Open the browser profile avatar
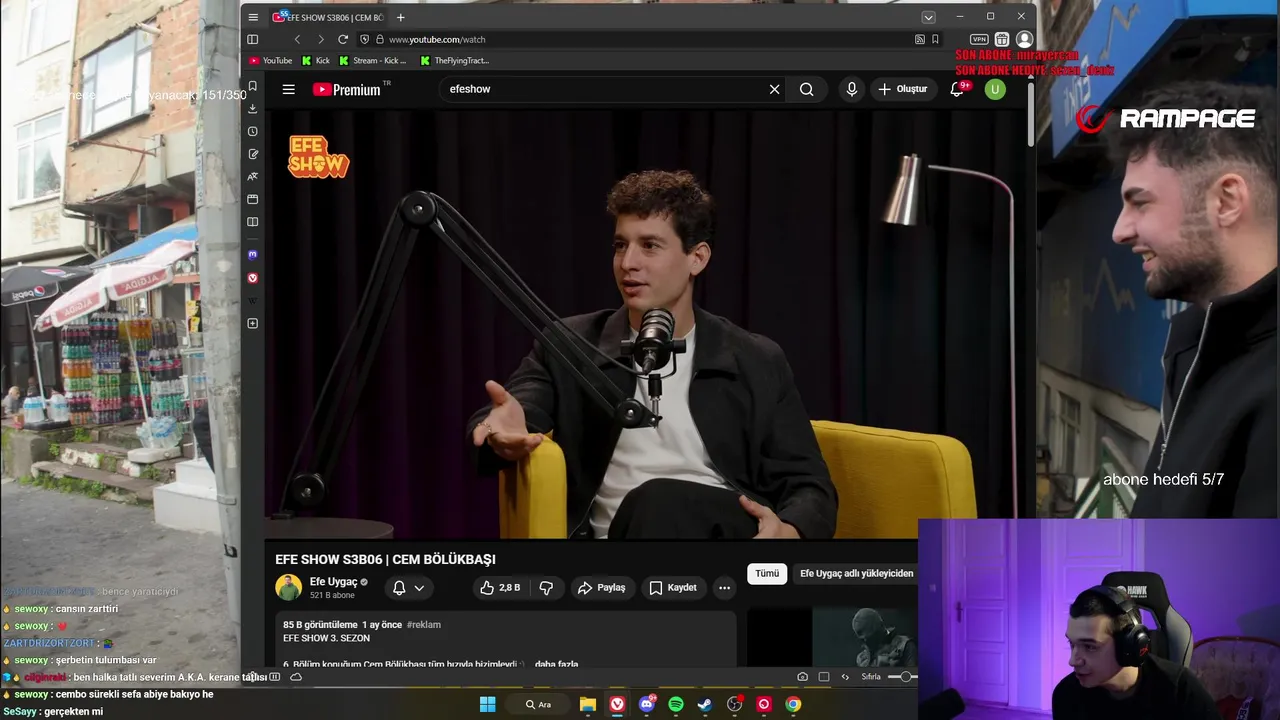This screenshot has width=1280, height=720. [1024, 39]
